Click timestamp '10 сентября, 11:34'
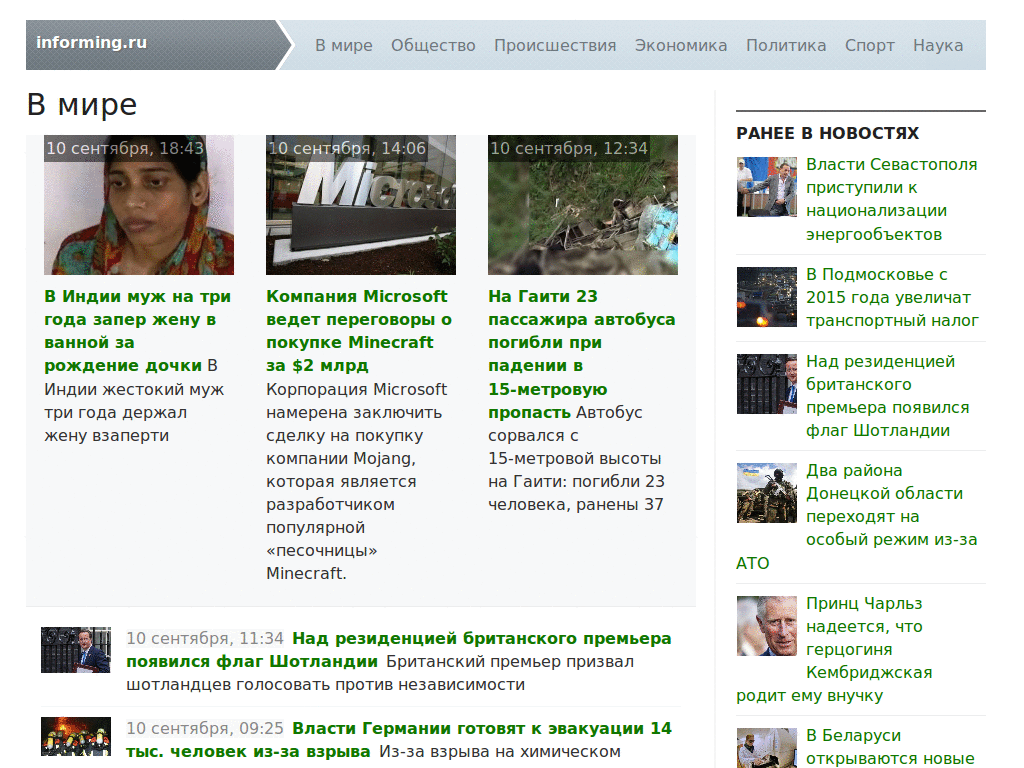1024x768 pixels. 205,639
